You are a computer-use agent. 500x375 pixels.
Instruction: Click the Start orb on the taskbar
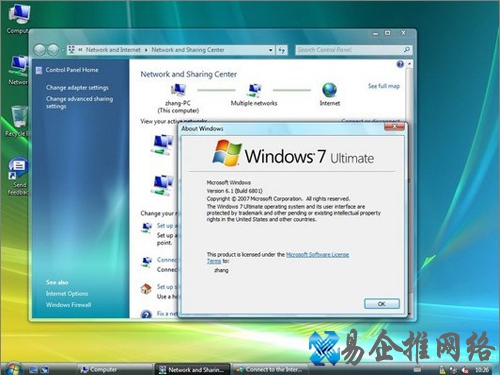(x=13, y=369)
